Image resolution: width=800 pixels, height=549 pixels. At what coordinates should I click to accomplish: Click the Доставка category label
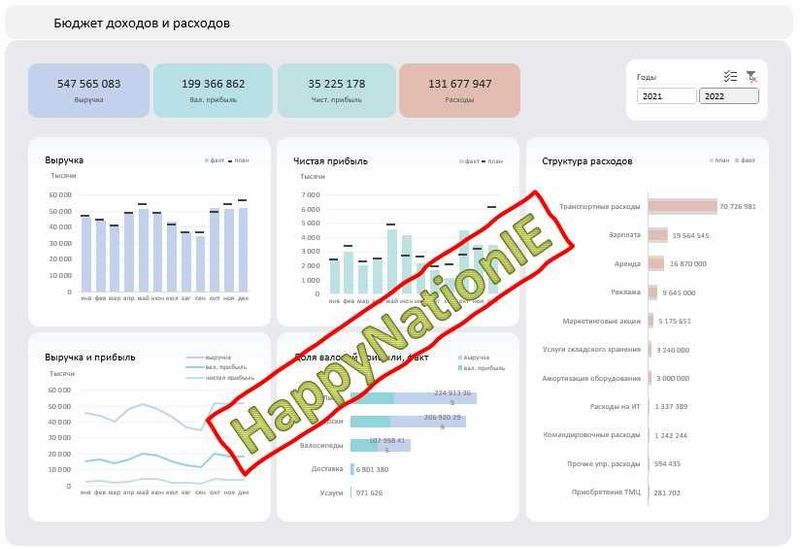click(327, 468)
